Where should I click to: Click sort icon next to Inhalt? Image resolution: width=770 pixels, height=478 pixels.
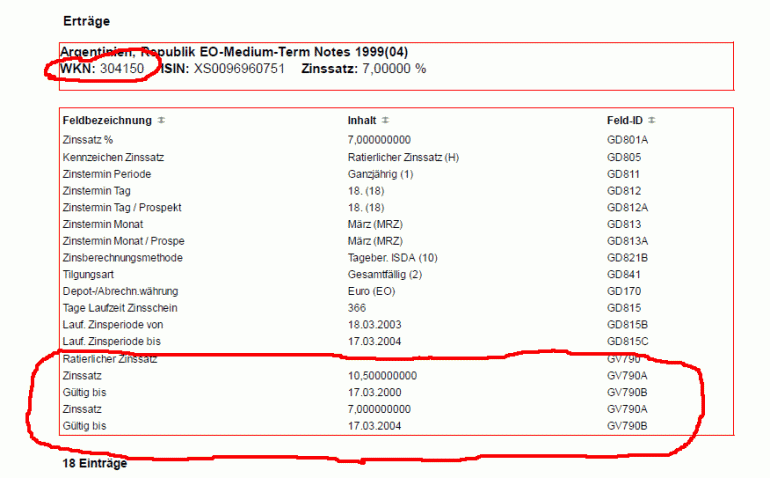pos(385,120)
